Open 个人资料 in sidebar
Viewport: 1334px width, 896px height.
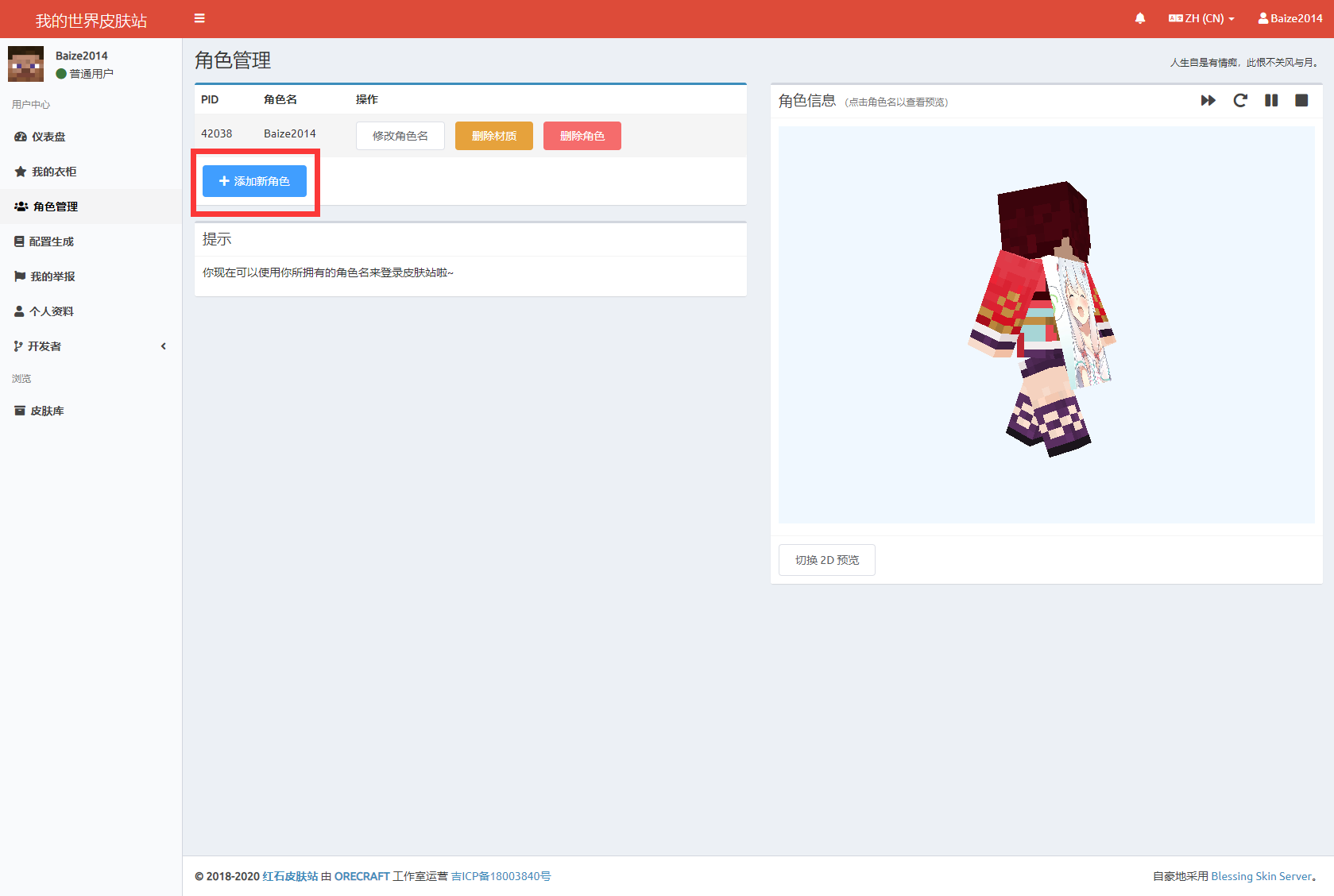pyautogui.click(x=91, y=311)
